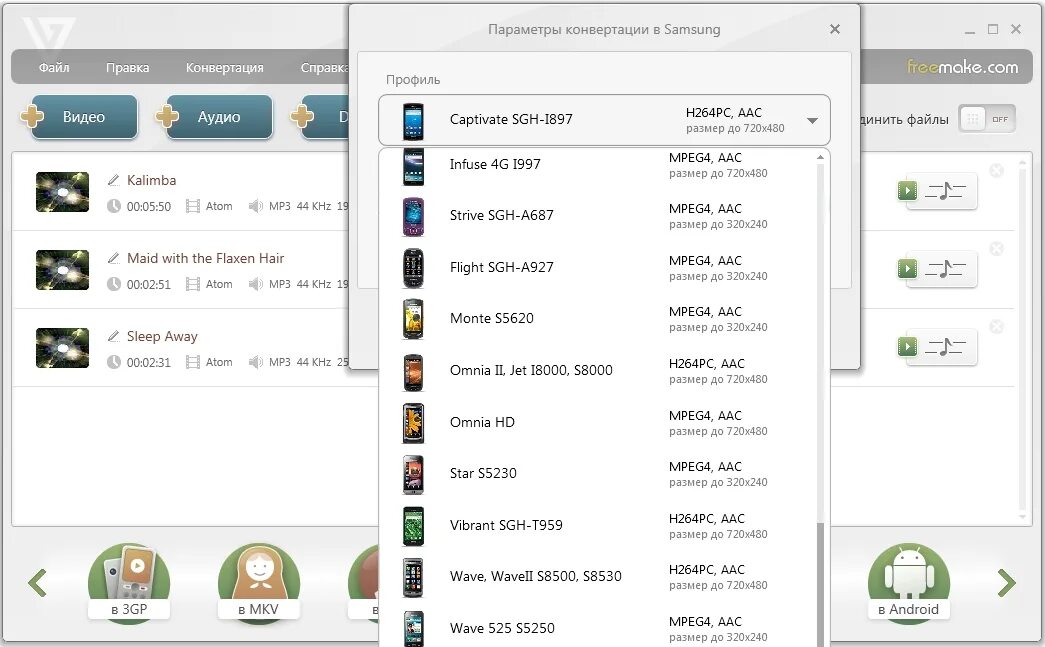
Task: Rename Sleep Away using the pencil icon
Action: (114, 336)
